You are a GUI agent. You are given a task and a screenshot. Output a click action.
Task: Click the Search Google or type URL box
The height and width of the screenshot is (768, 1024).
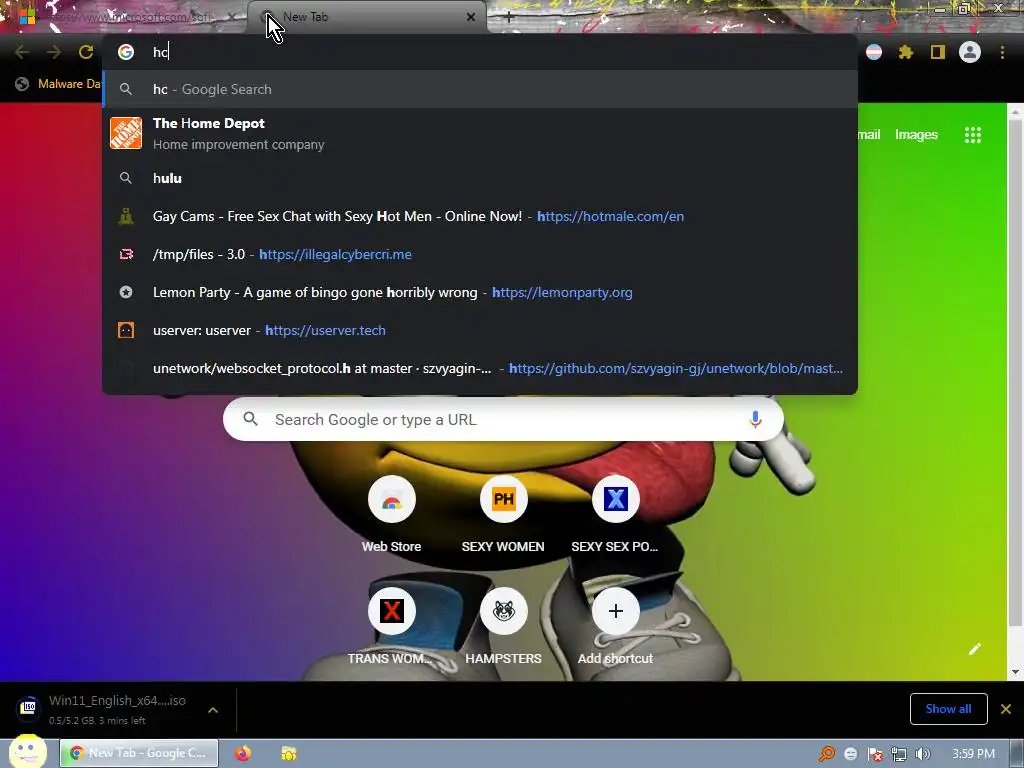pyautogui.click(x=503, y=419)
